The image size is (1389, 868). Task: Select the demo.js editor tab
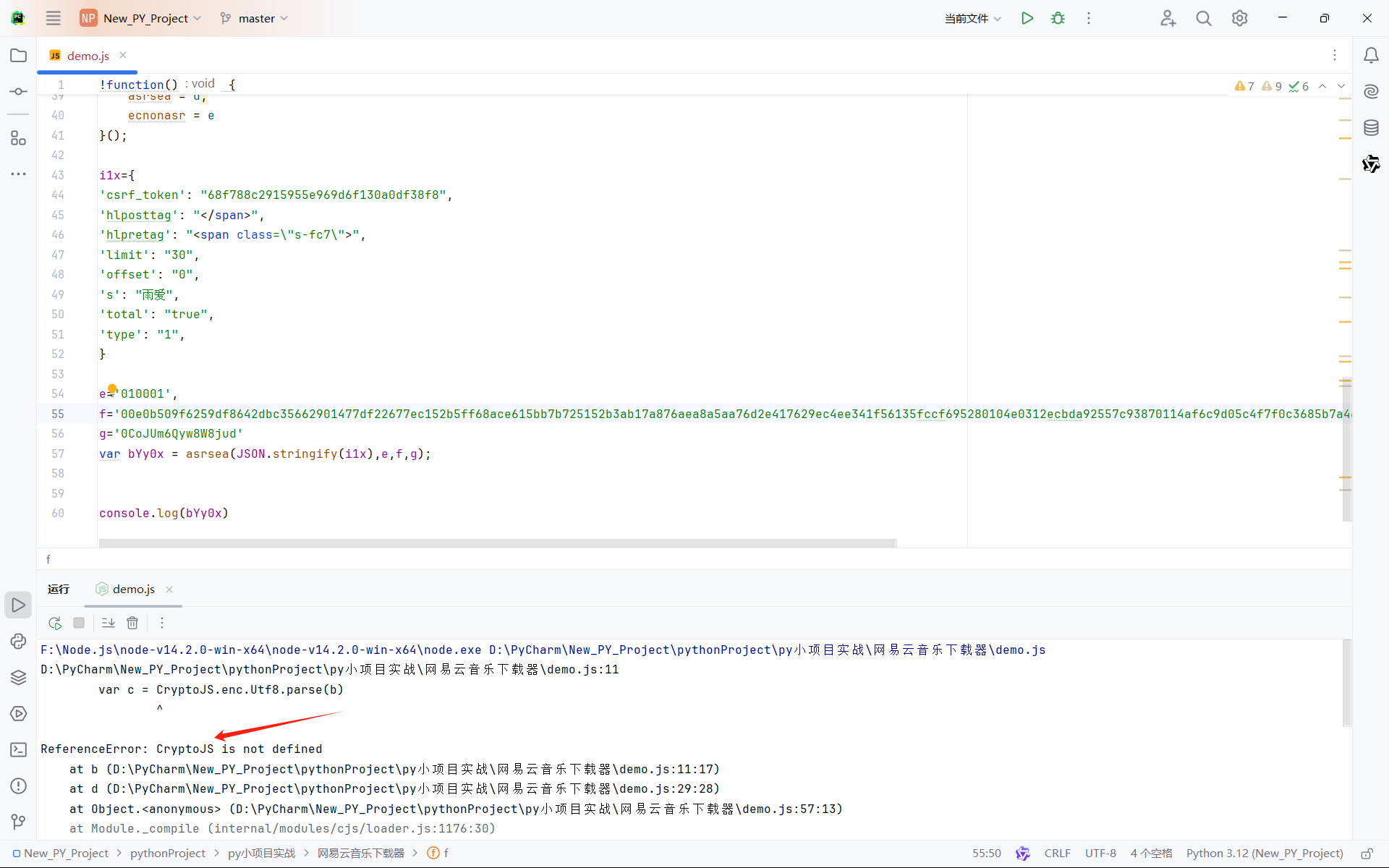[88, 56]
